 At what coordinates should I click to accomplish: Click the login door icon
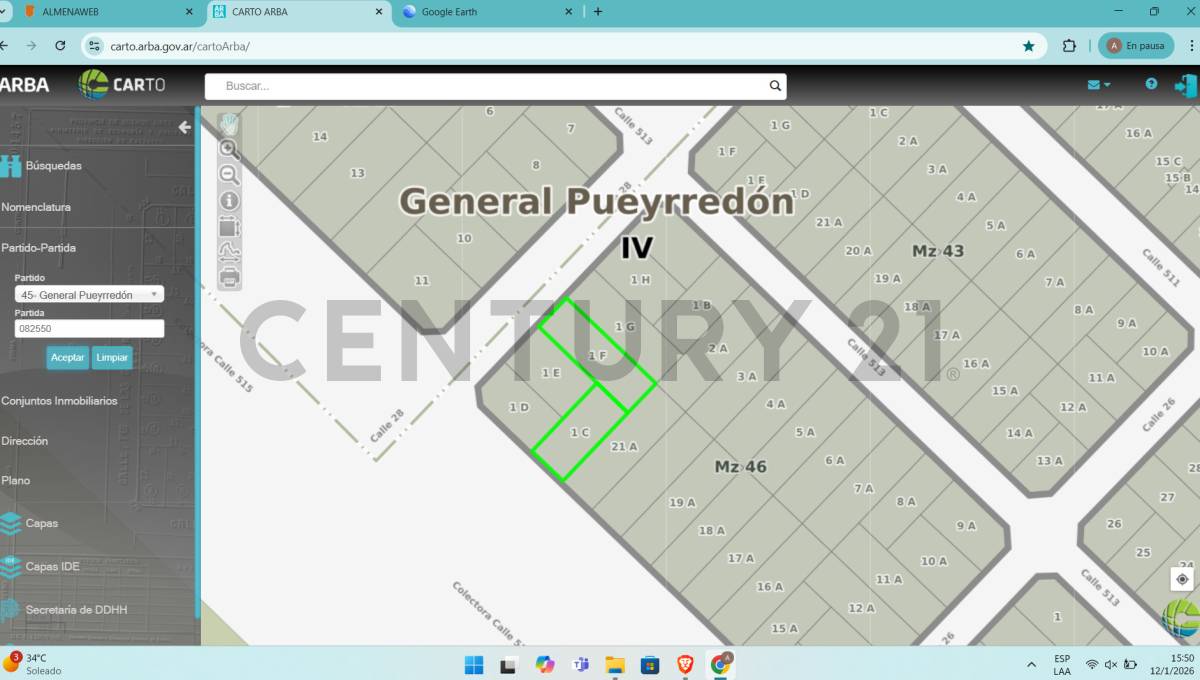(x=1185, y=85)
